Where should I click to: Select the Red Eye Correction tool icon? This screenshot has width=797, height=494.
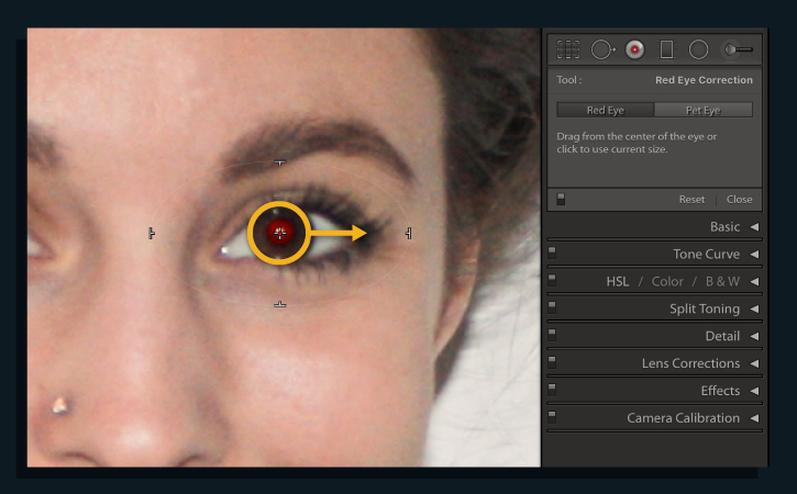click(634, 50)
